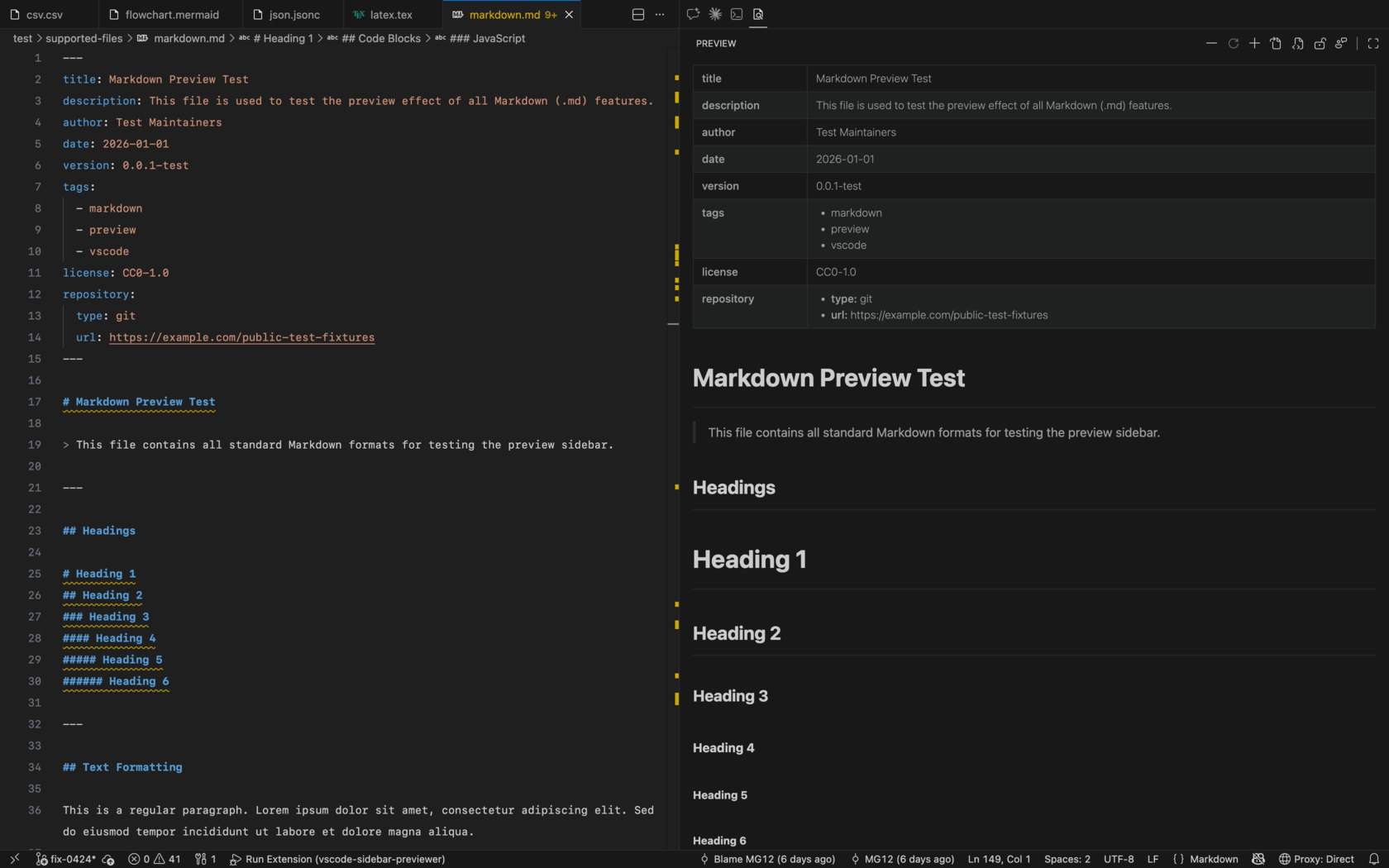Click the '## Text Formatting' line in editor
Image resolution: width=1389 pixels, height=868 pixels.
(122, 767)
